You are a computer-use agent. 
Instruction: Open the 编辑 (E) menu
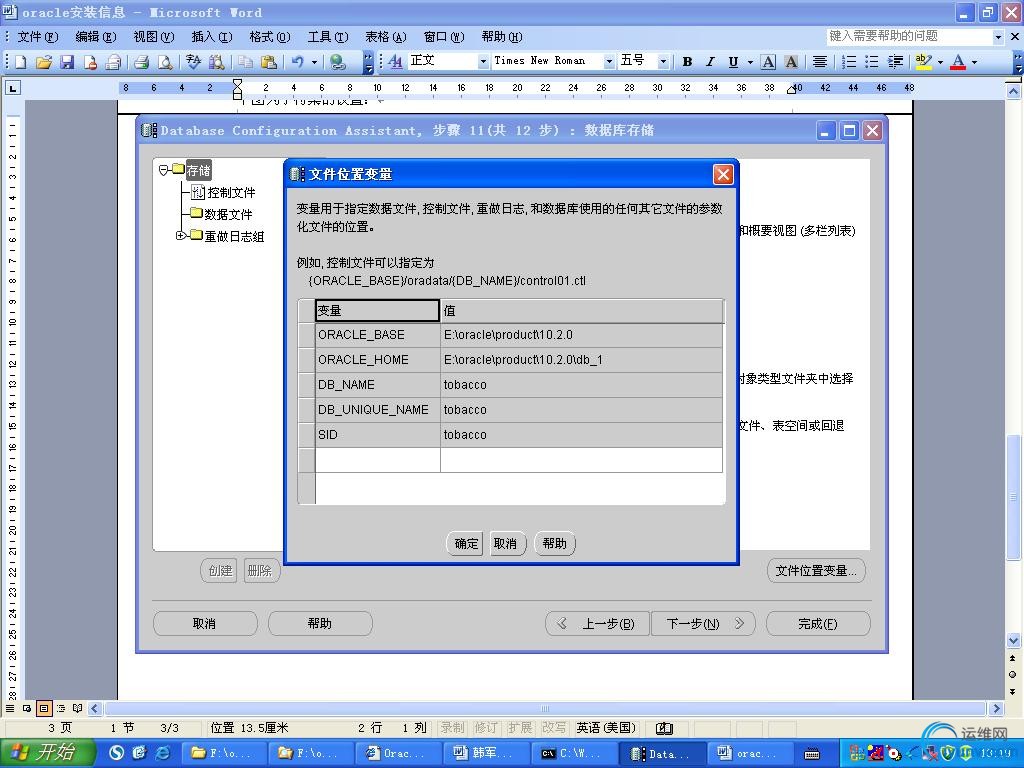pos(96,37)
